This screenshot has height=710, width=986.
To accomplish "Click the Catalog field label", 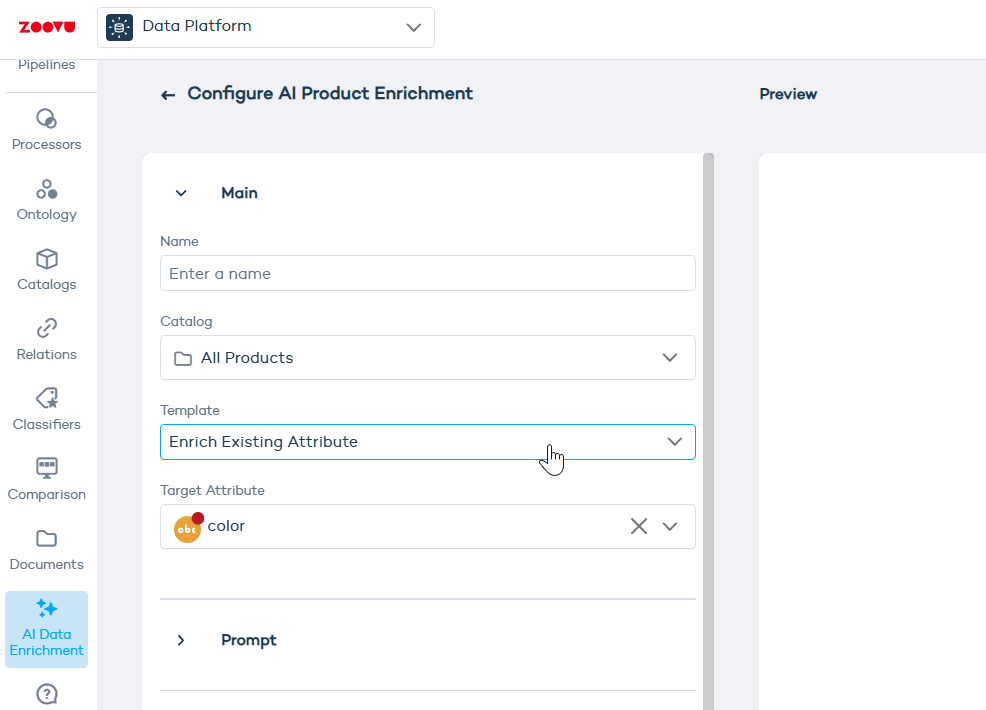I will pos(186,322).
